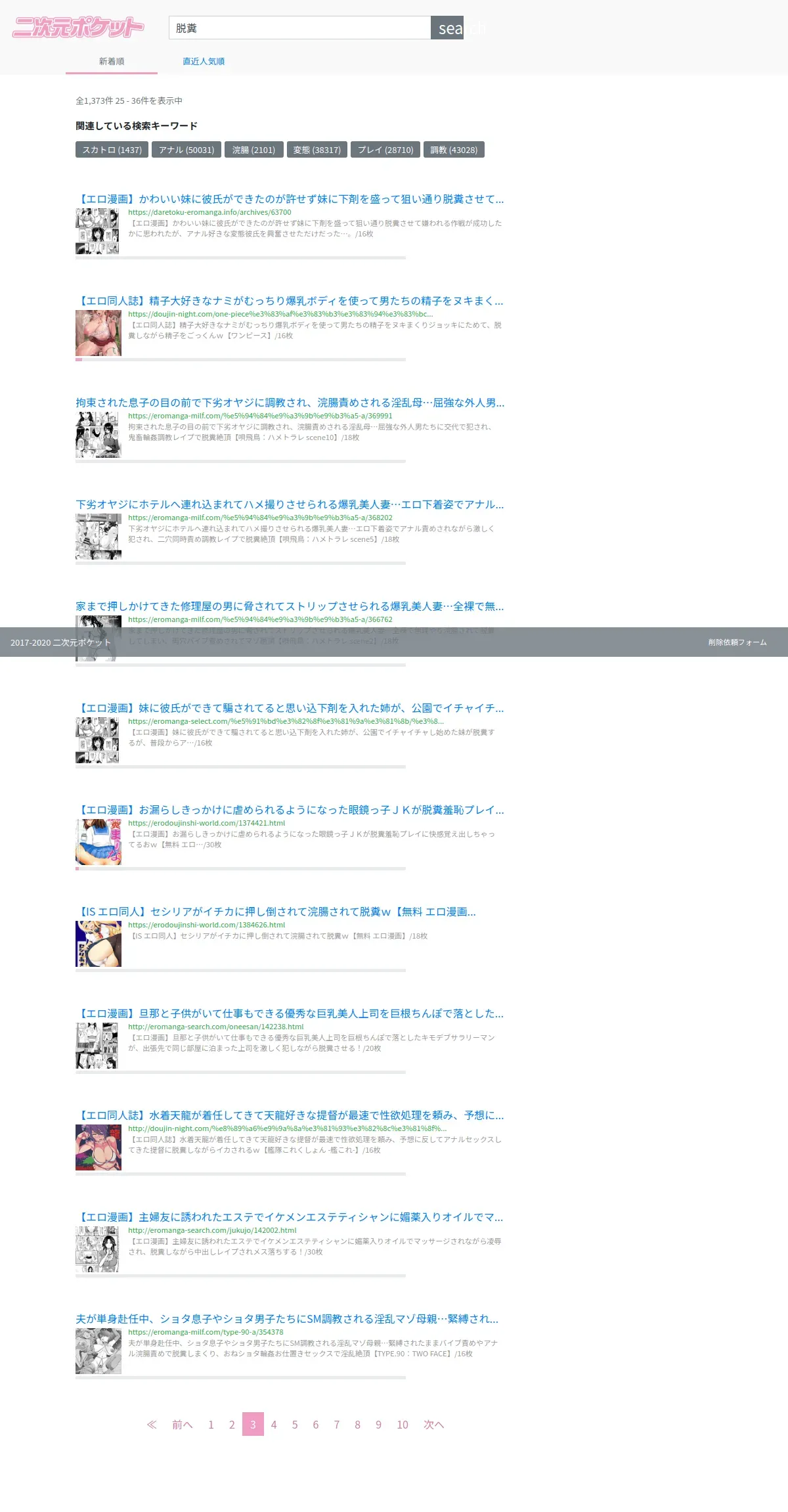Select the 調教 (43028) keyword tag
The image size is (788, 1512).
point(454,150)
